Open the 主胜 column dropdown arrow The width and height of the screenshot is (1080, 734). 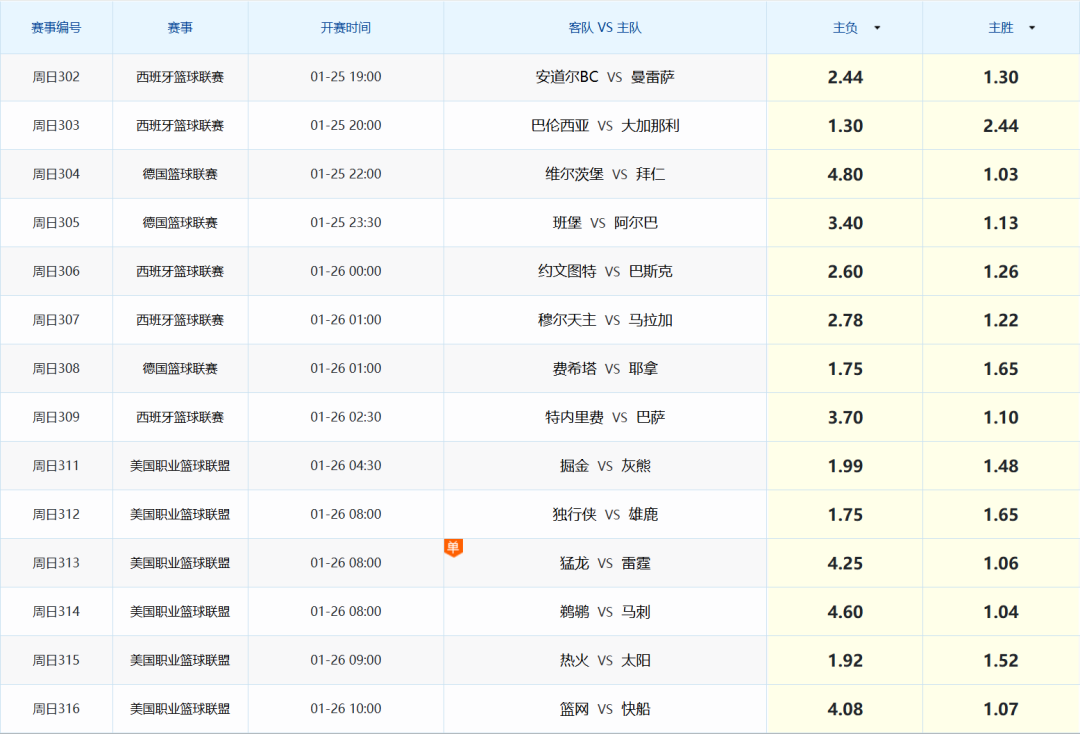(1032, 28)
